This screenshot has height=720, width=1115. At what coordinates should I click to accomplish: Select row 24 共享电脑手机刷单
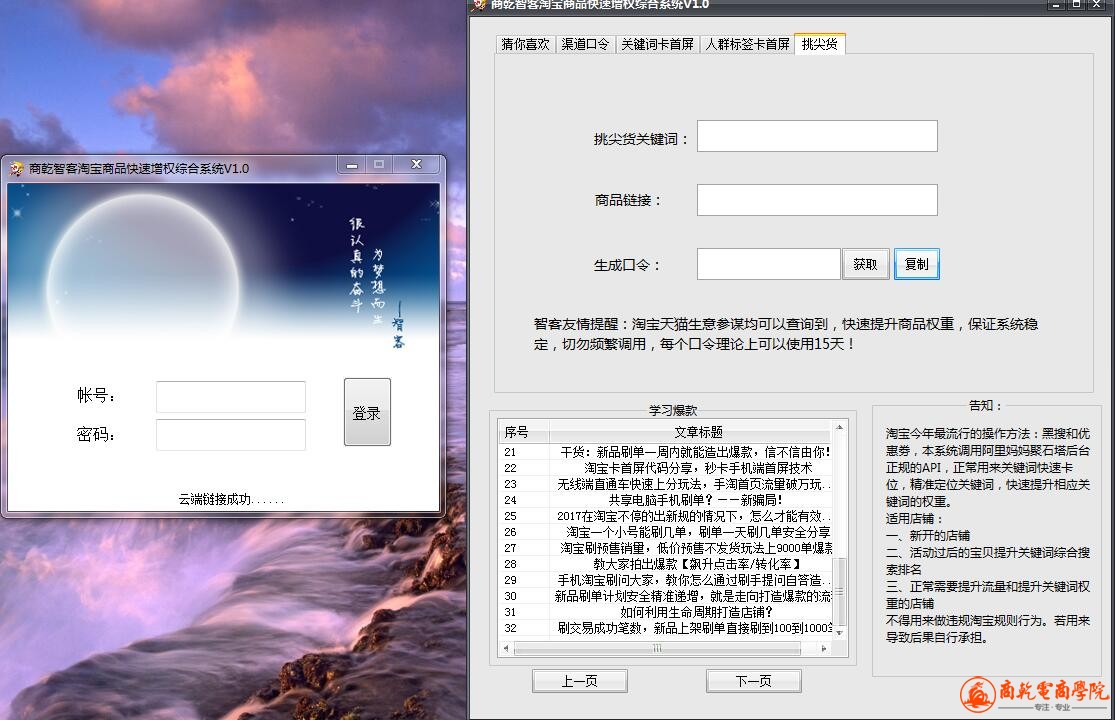pyautogui.click(x=666, y=500)
